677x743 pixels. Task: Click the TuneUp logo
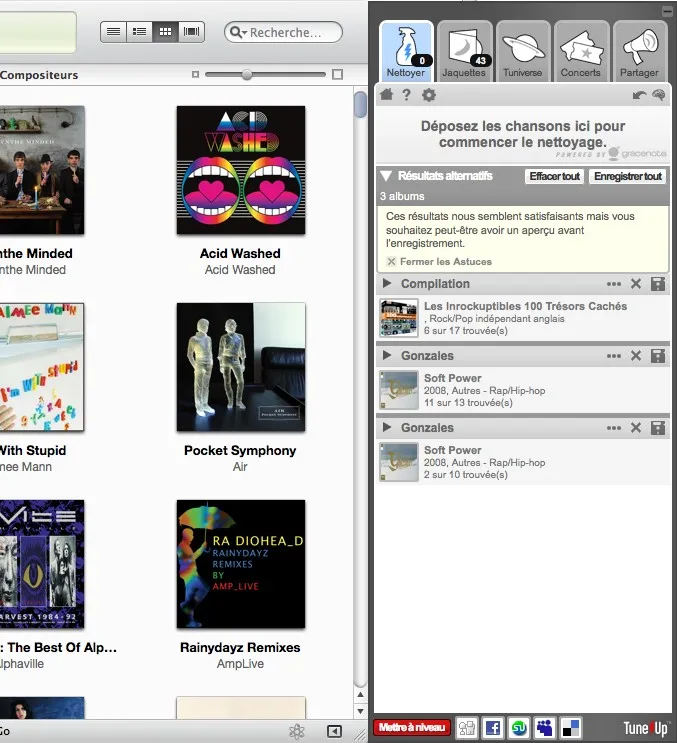pyautogui.click(x=645, y=728)
